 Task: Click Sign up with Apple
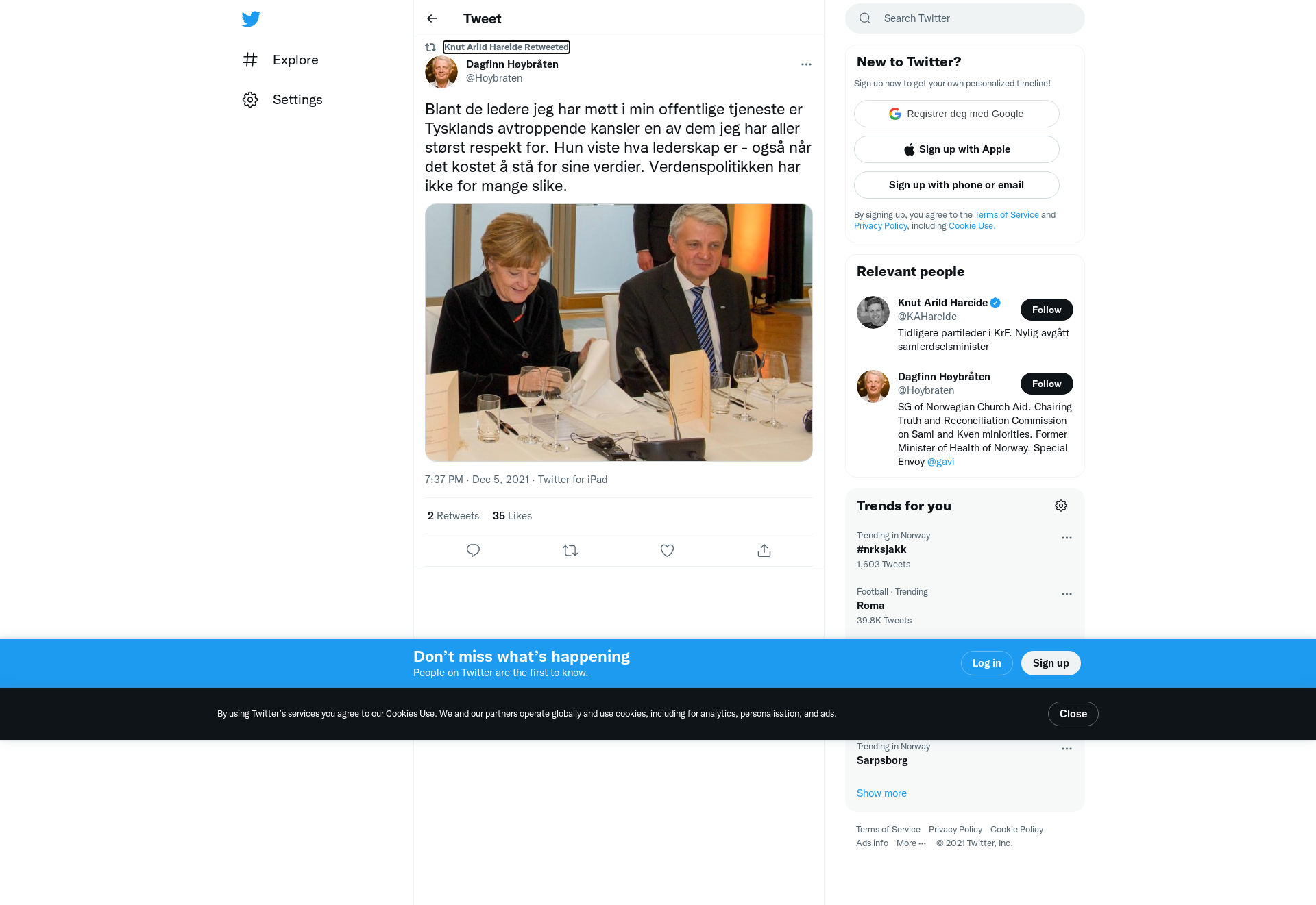[x=957, y=149]
